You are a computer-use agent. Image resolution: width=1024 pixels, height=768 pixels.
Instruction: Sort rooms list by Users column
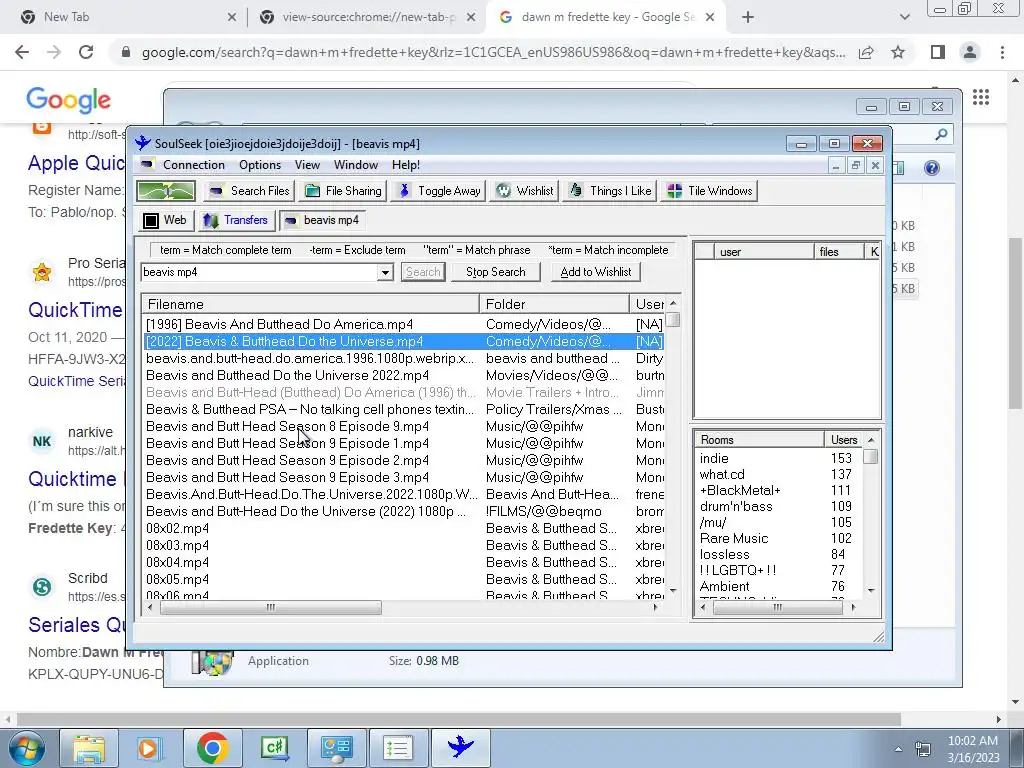[844, 440]
